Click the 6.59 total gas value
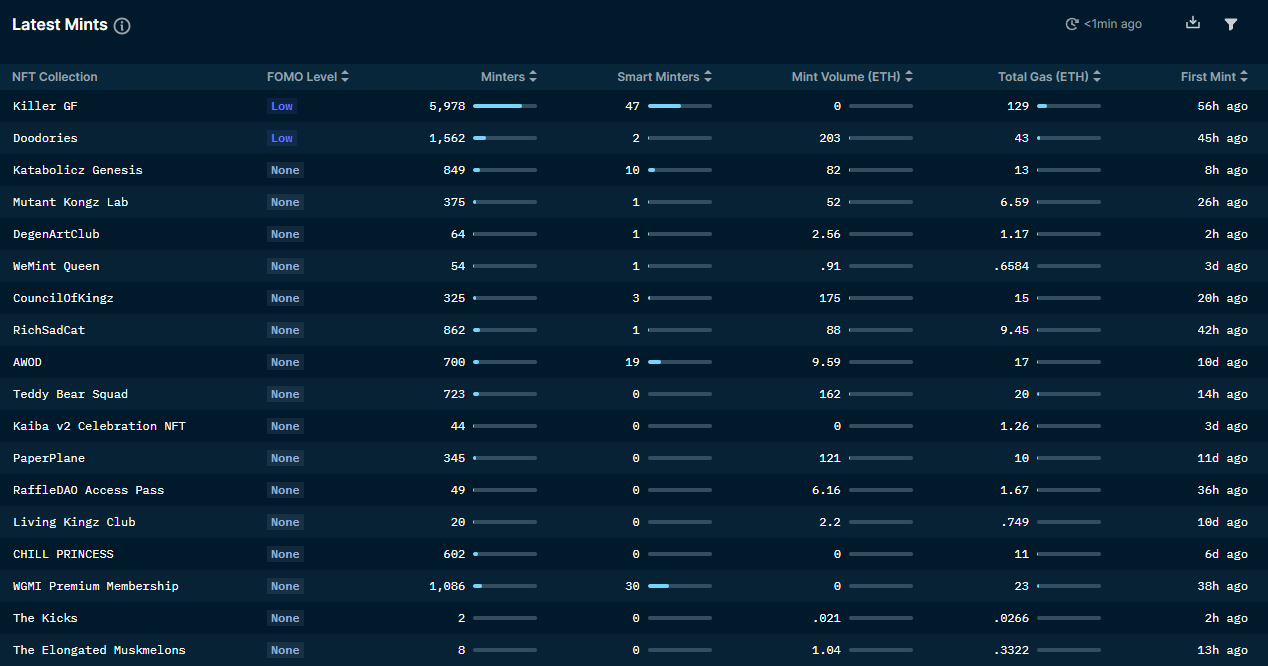1268x666 pixels. pos(1014,202)
